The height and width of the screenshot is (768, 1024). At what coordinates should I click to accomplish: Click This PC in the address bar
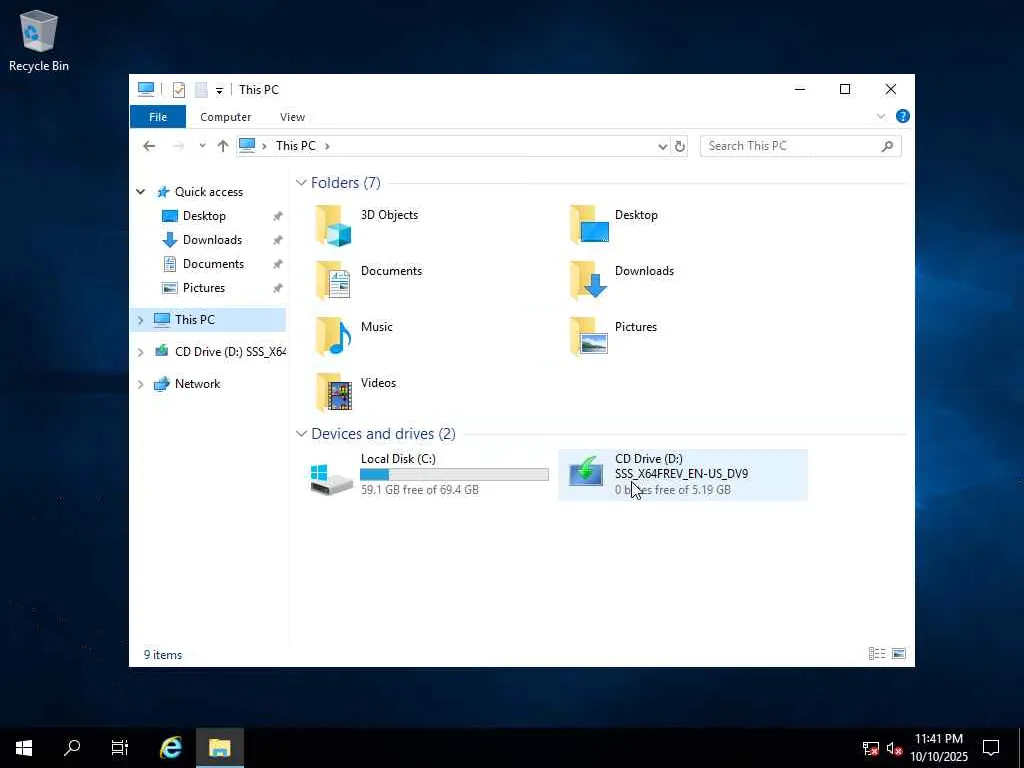point(295,146)
